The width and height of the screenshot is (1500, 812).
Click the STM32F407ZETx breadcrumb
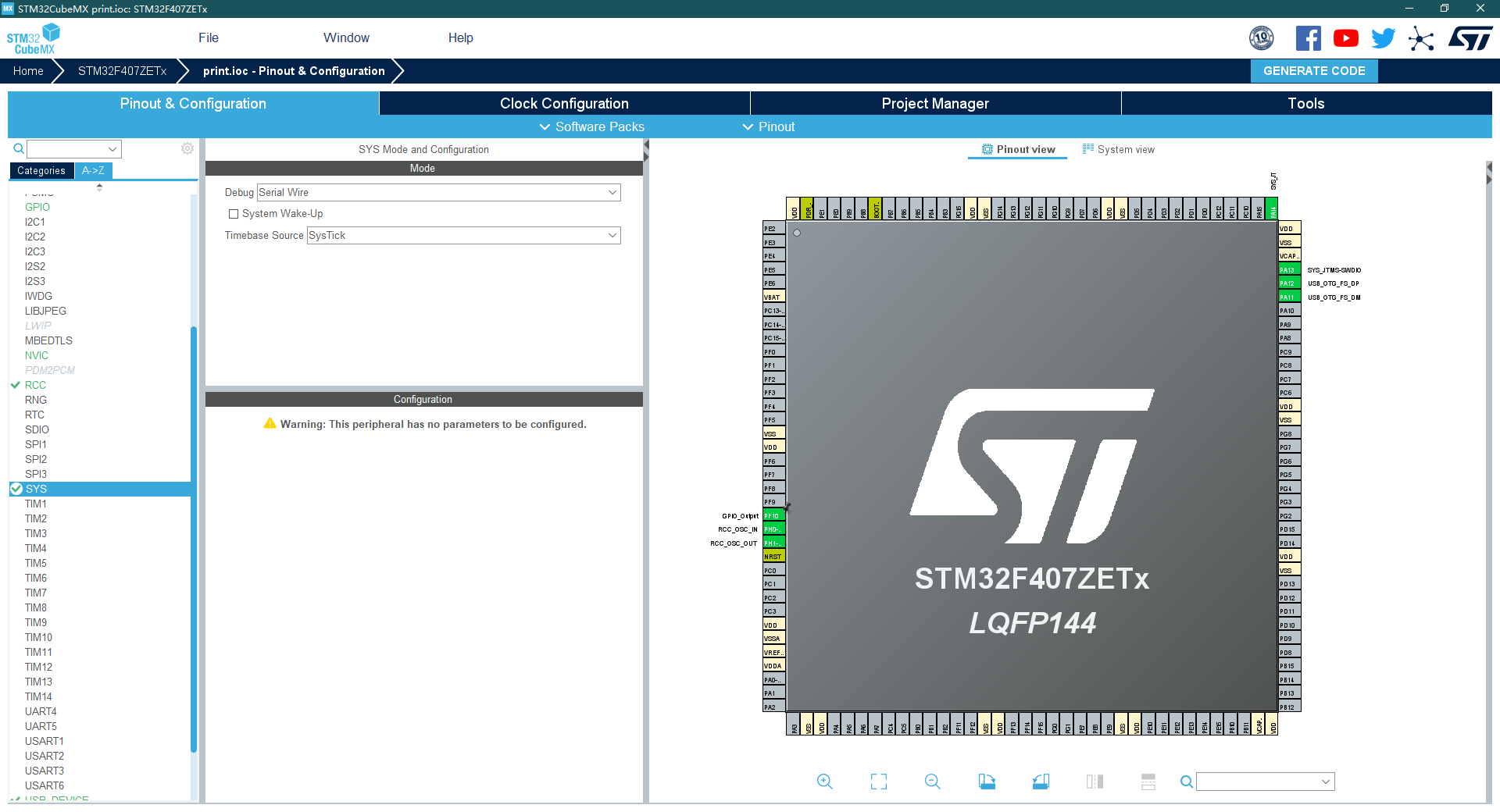point(122,70)
